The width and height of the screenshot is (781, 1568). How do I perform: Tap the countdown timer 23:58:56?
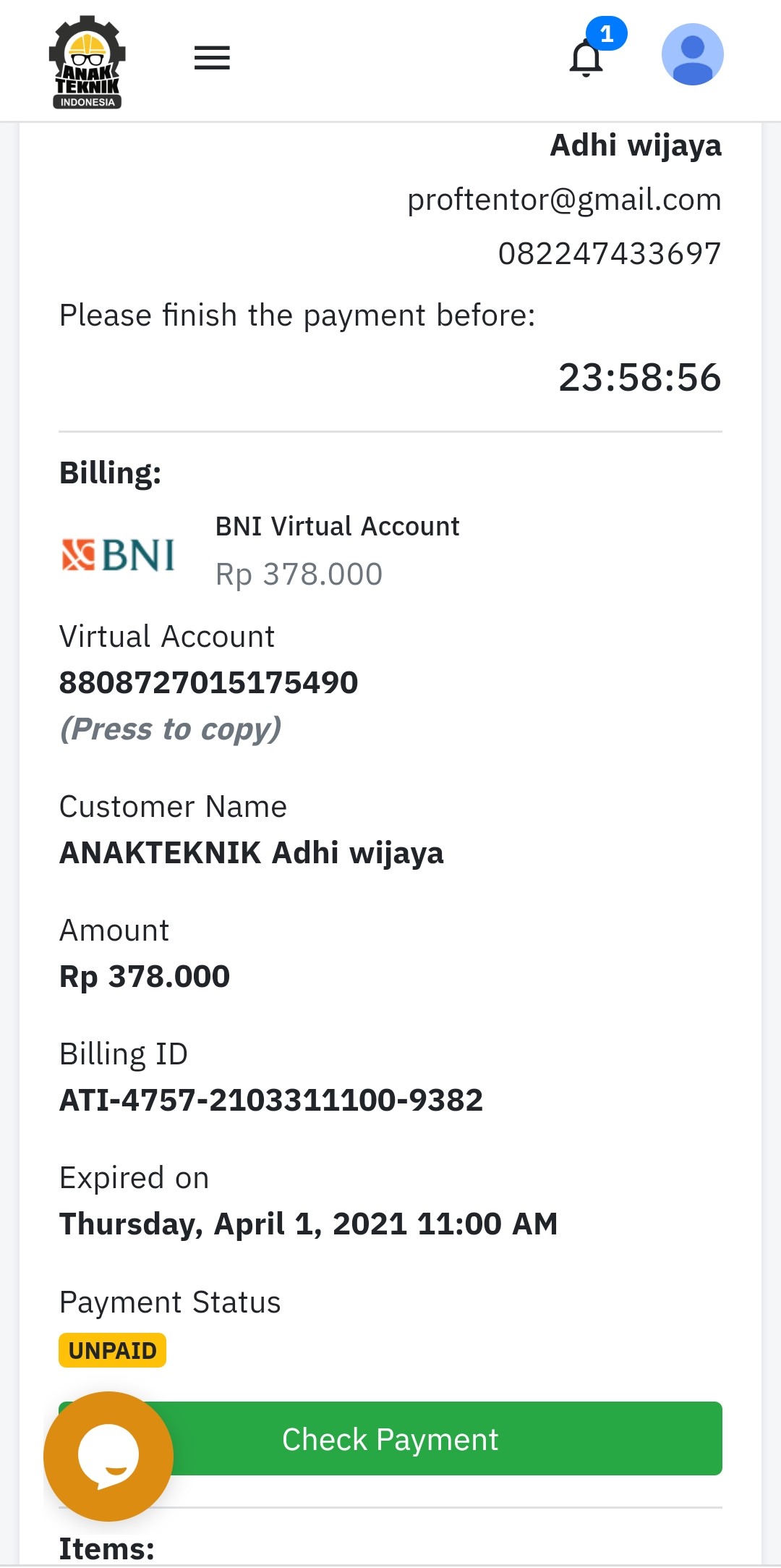click(x=639, y=377)
